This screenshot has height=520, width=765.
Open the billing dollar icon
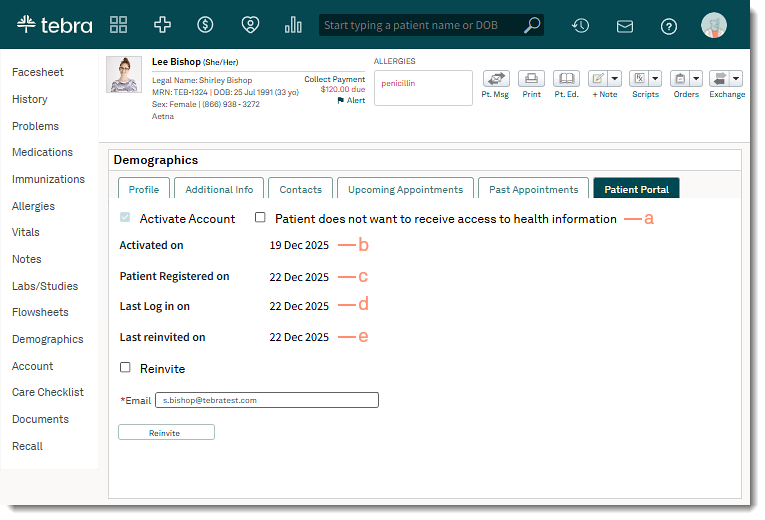(x=205, y=24)
